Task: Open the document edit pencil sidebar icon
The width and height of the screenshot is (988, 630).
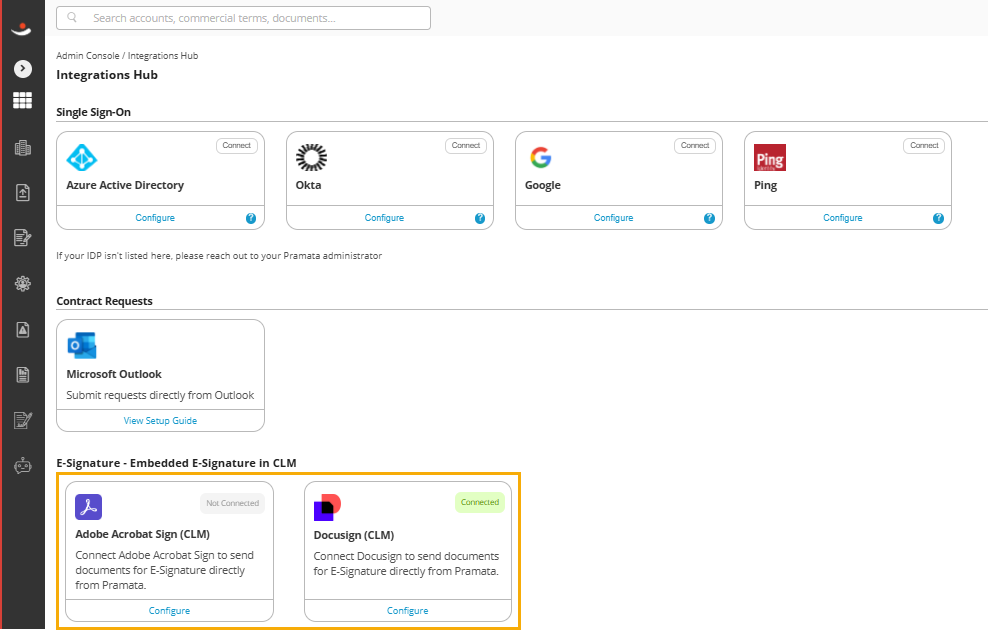Action: click(23, 238)
